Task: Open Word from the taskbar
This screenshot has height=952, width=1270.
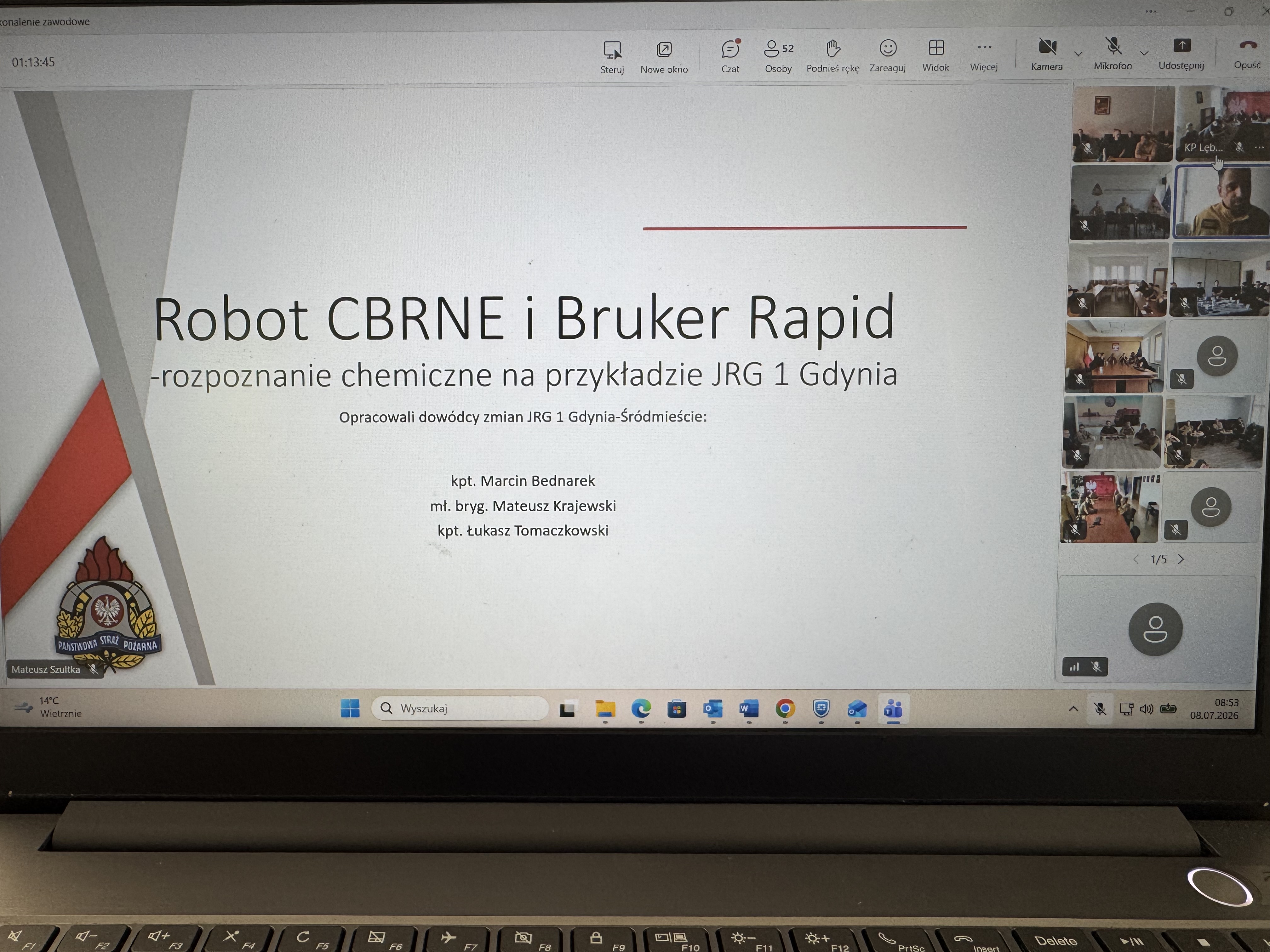Action: [749, 709]
